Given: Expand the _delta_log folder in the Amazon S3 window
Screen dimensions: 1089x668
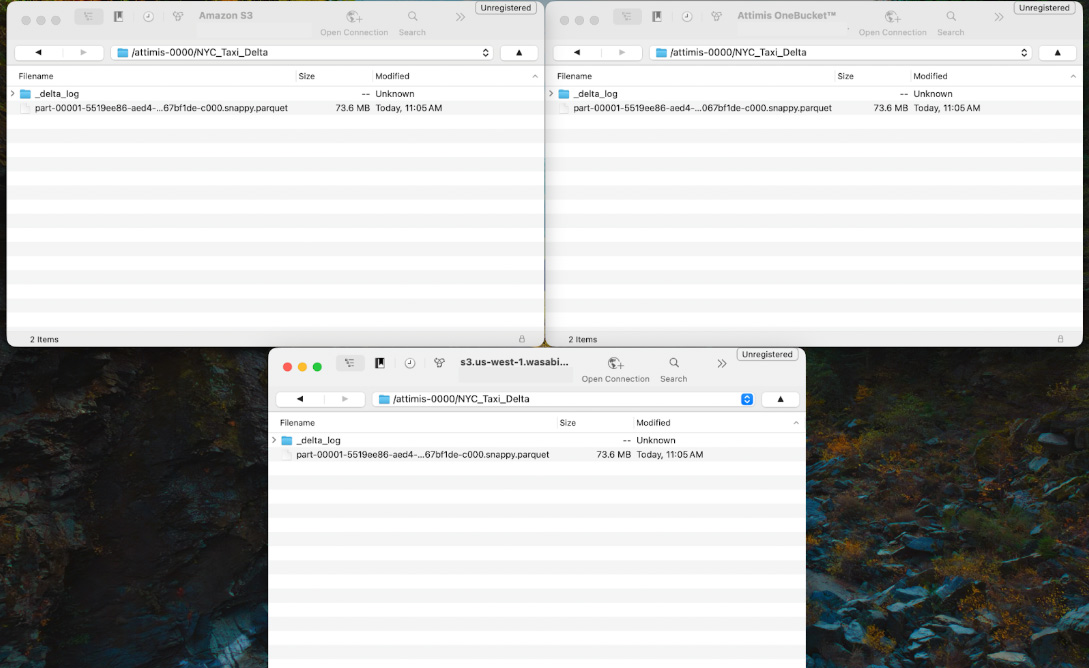Looking at the screenshot, I should 12,94.
